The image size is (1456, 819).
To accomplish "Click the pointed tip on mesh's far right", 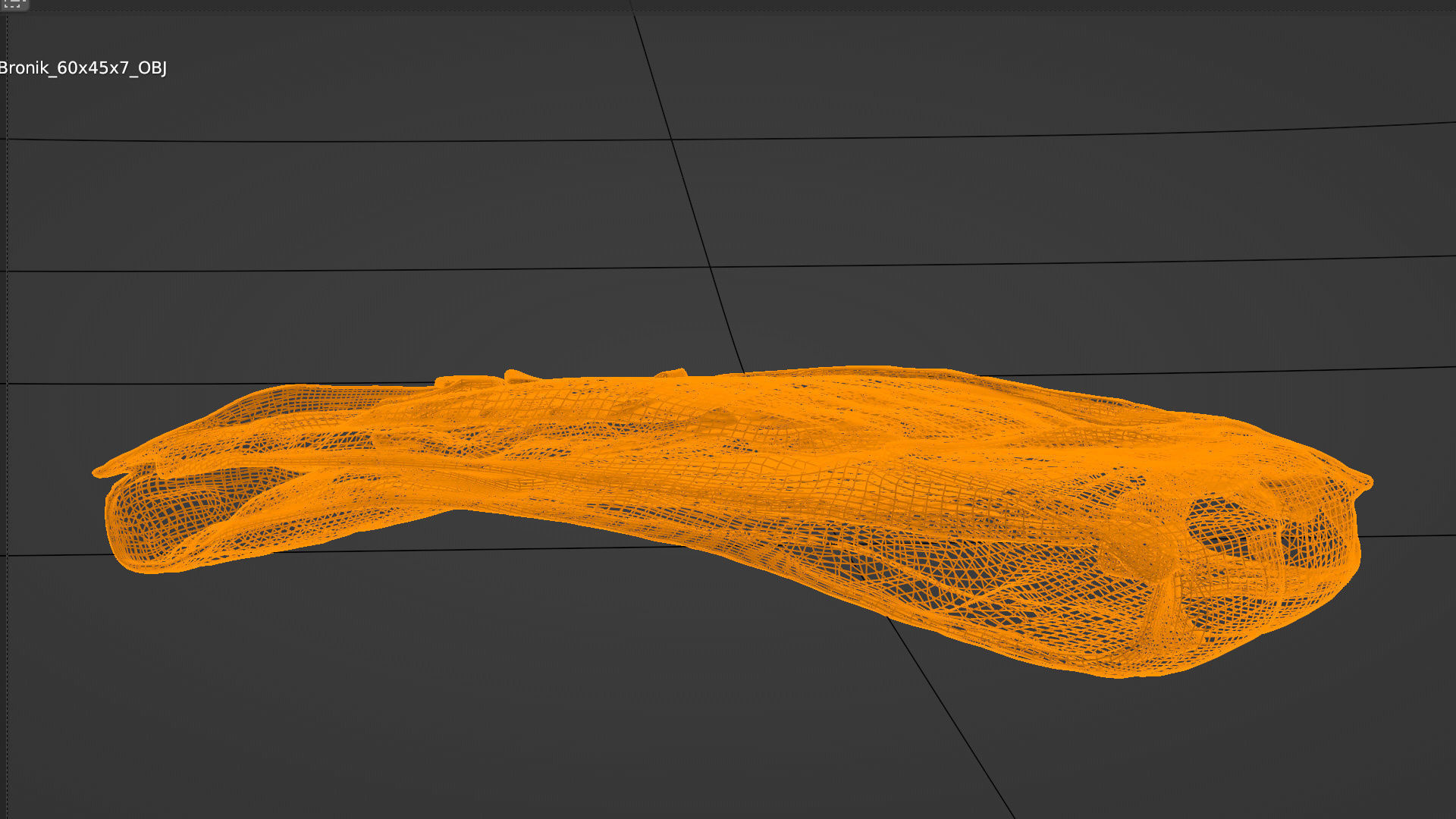I will click(1368, 481).
